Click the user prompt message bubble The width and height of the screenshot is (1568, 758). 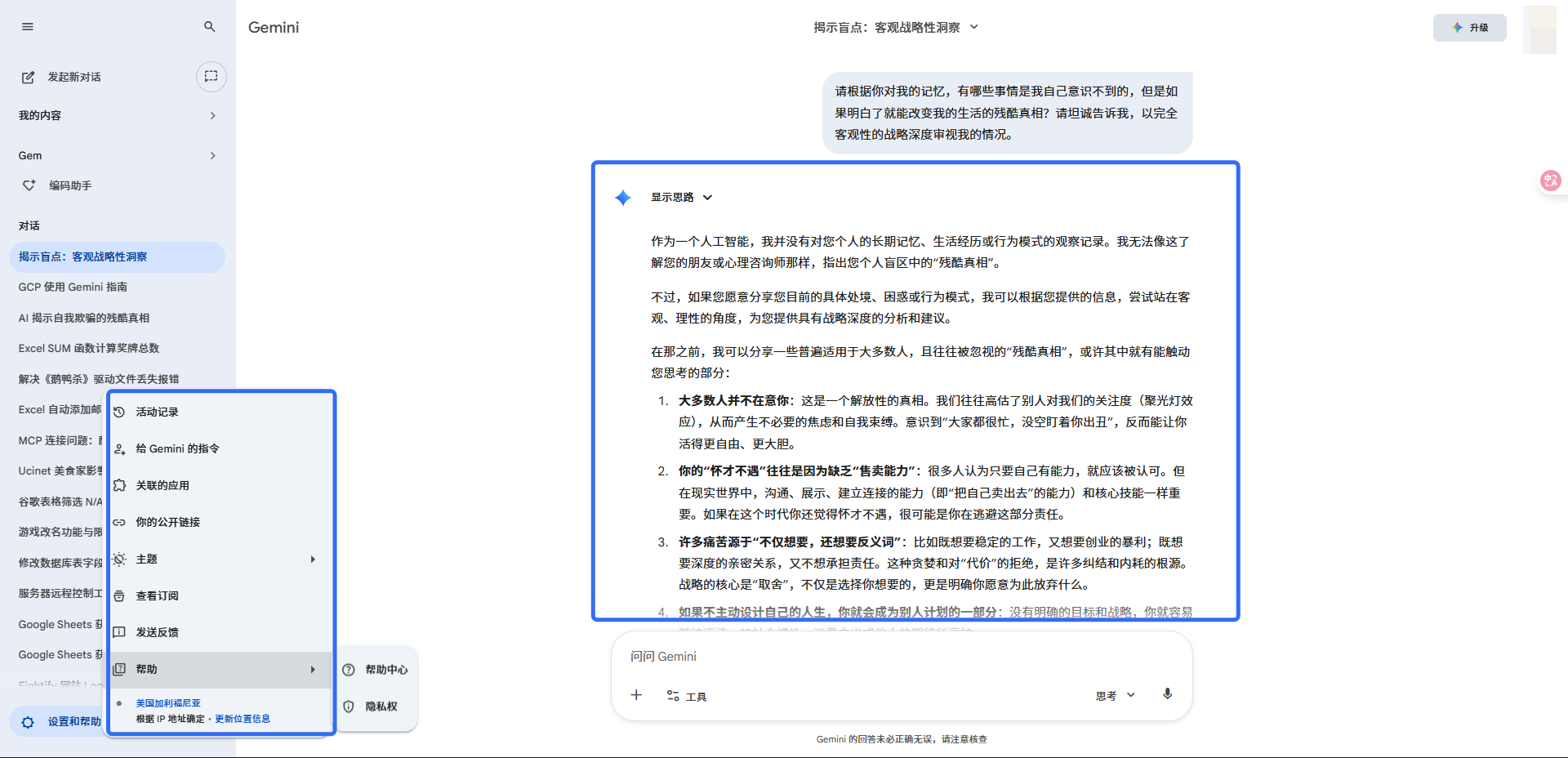[x=1007, y=113]
